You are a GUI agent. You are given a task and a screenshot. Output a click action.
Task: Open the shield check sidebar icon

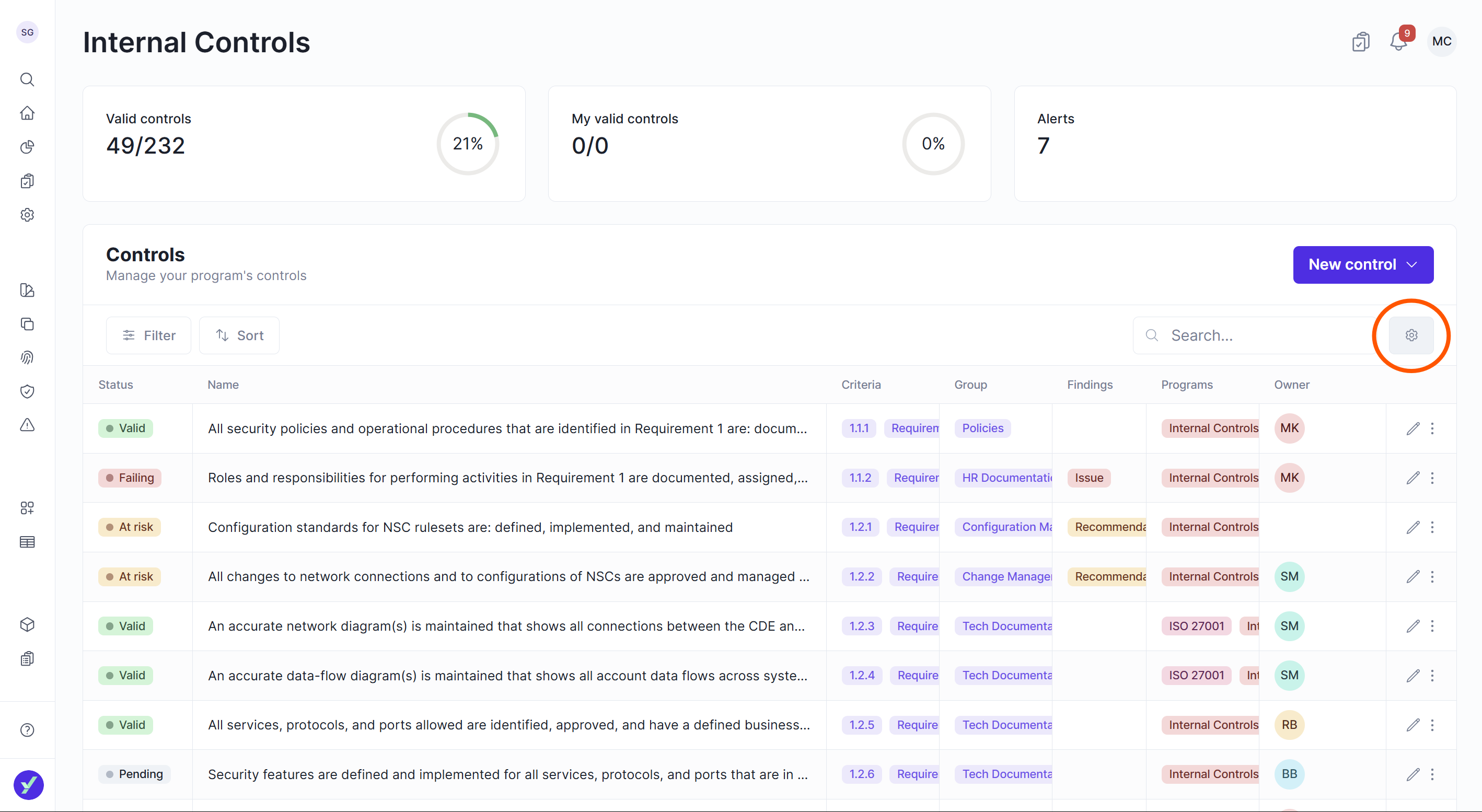tap(27, 391)
